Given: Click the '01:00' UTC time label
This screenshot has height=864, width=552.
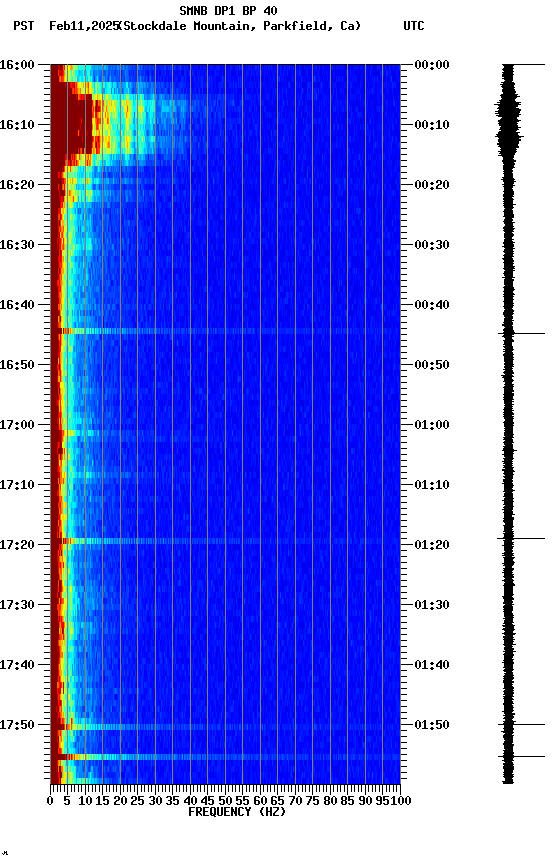Looking at the screenshot, I should coord(432,425).
